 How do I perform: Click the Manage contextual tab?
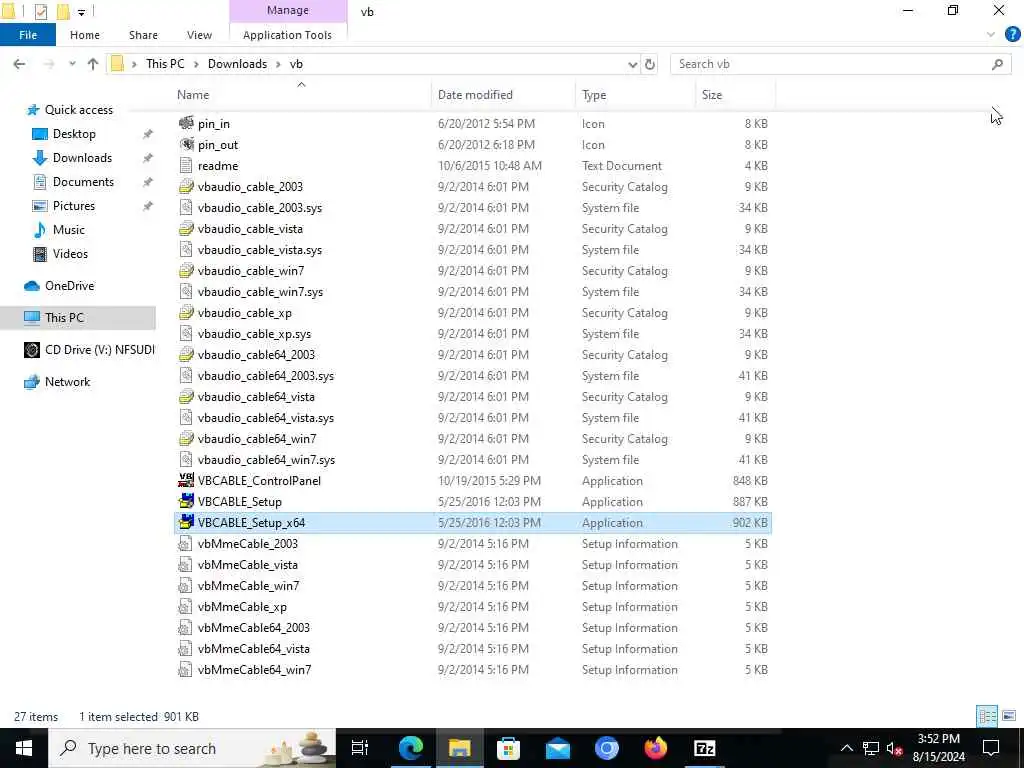pos(288,10)
